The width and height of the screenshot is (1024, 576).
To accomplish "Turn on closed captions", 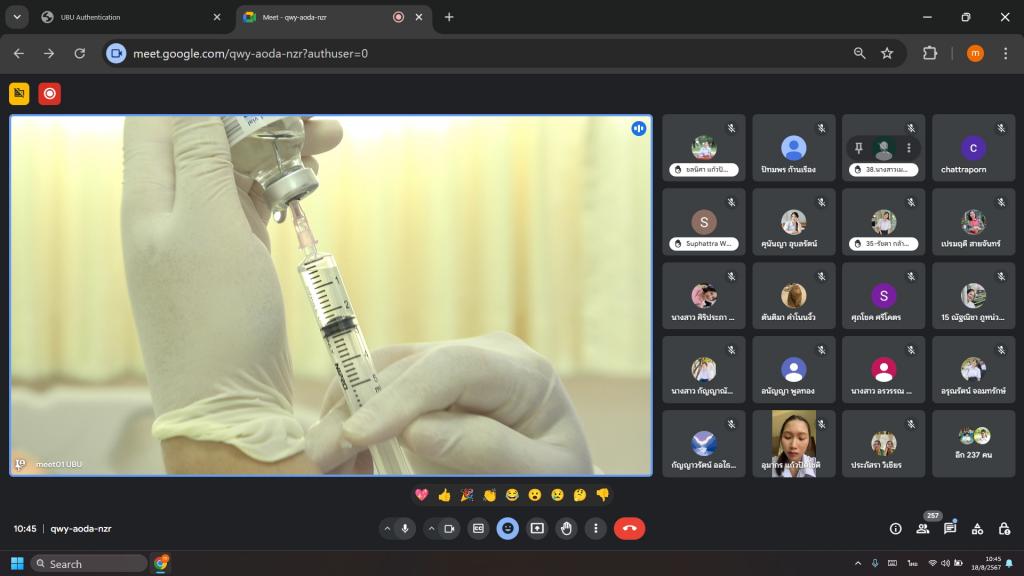I will tap(479, 528).
